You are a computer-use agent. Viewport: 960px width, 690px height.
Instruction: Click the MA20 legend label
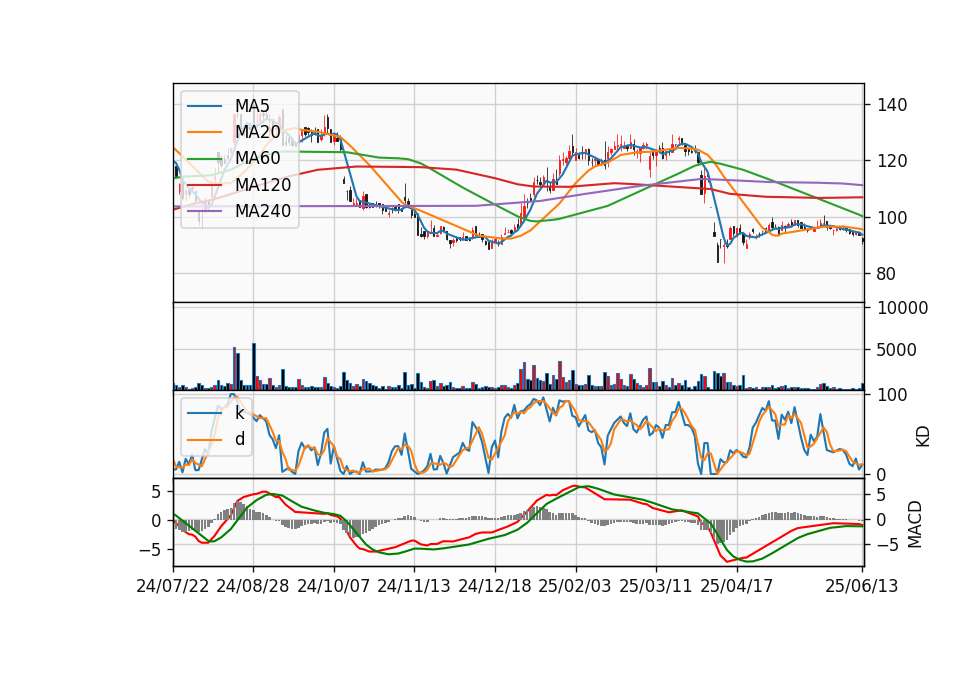[257, 132]
